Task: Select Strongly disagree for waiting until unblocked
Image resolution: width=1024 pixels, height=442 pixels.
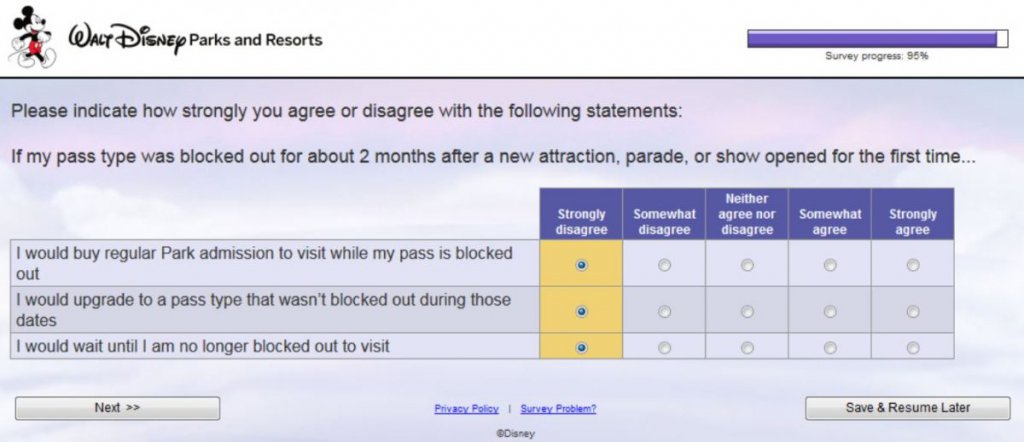Action: coord(581,347)
